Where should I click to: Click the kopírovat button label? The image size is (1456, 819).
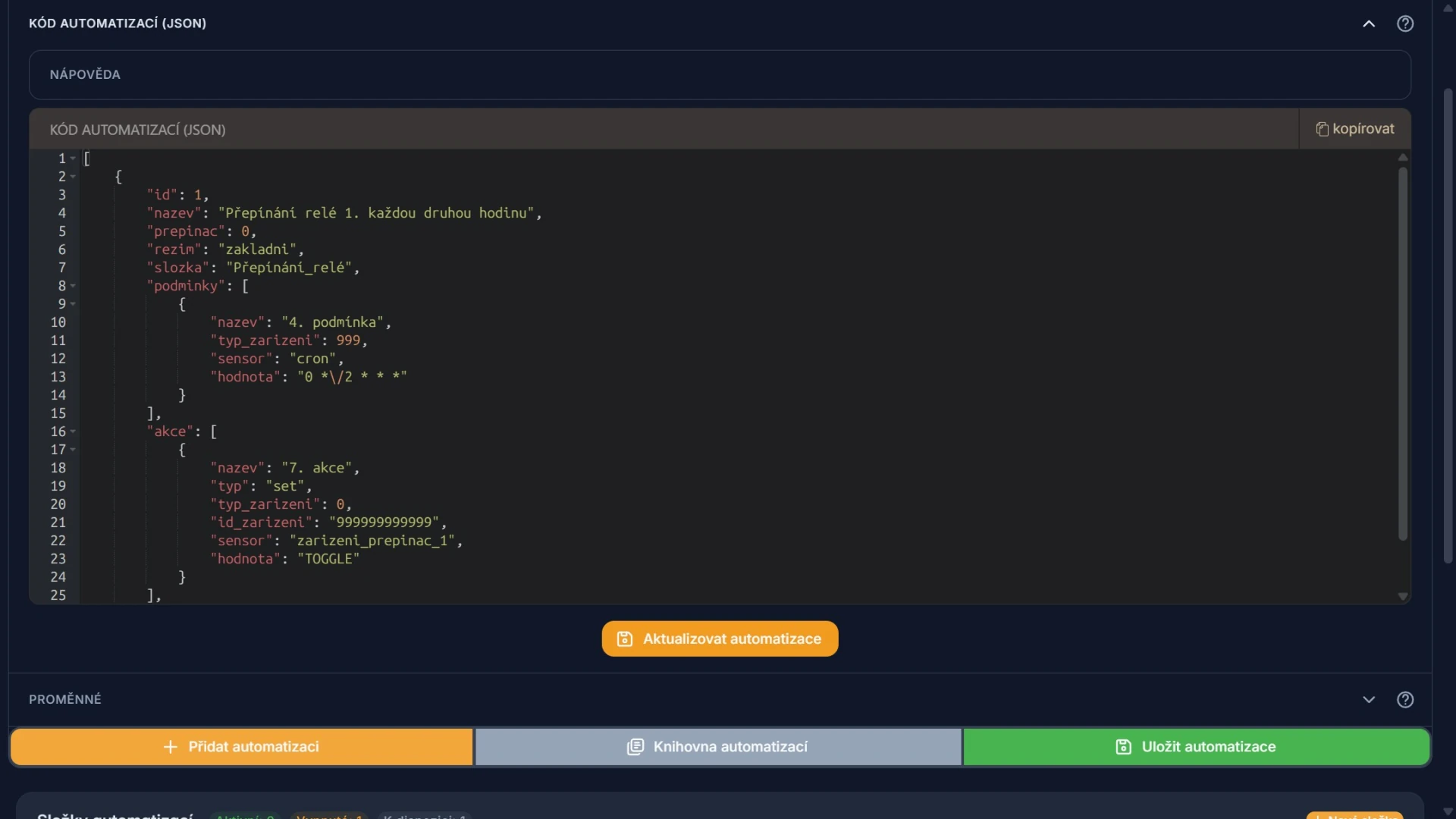1363,129
